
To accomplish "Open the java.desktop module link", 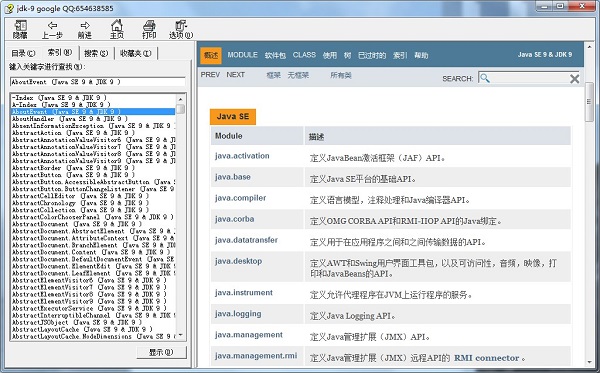I will (238, 261).
